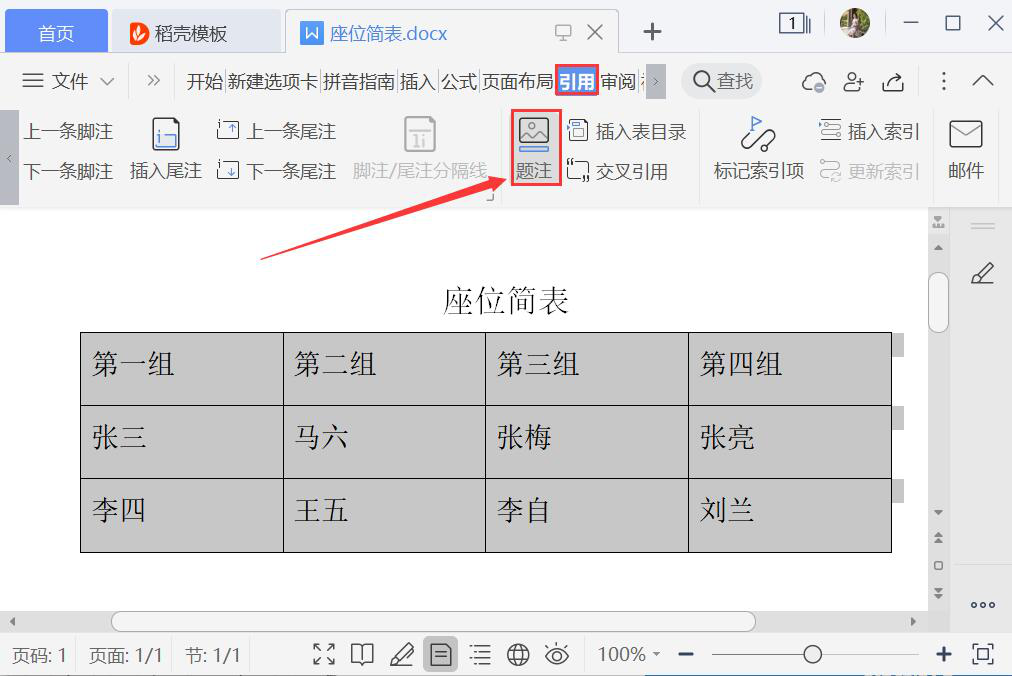Click fit page to window icon

point(982,654)
